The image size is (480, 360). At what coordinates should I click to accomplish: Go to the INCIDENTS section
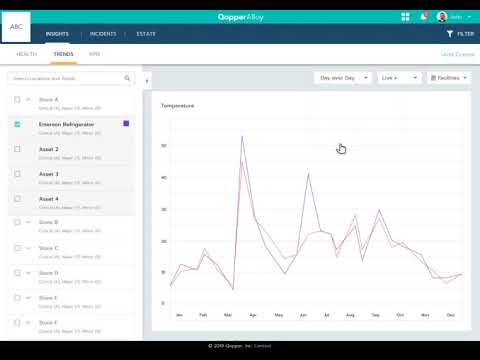pyautogui.click(x=103, y=34)
